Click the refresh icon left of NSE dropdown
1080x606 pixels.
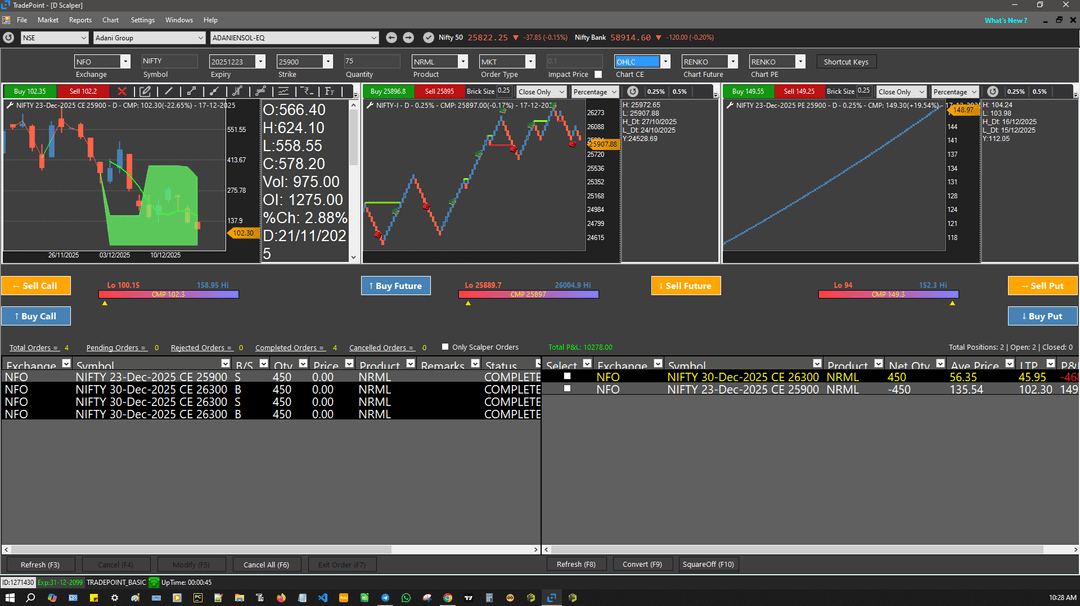point(9,38)
